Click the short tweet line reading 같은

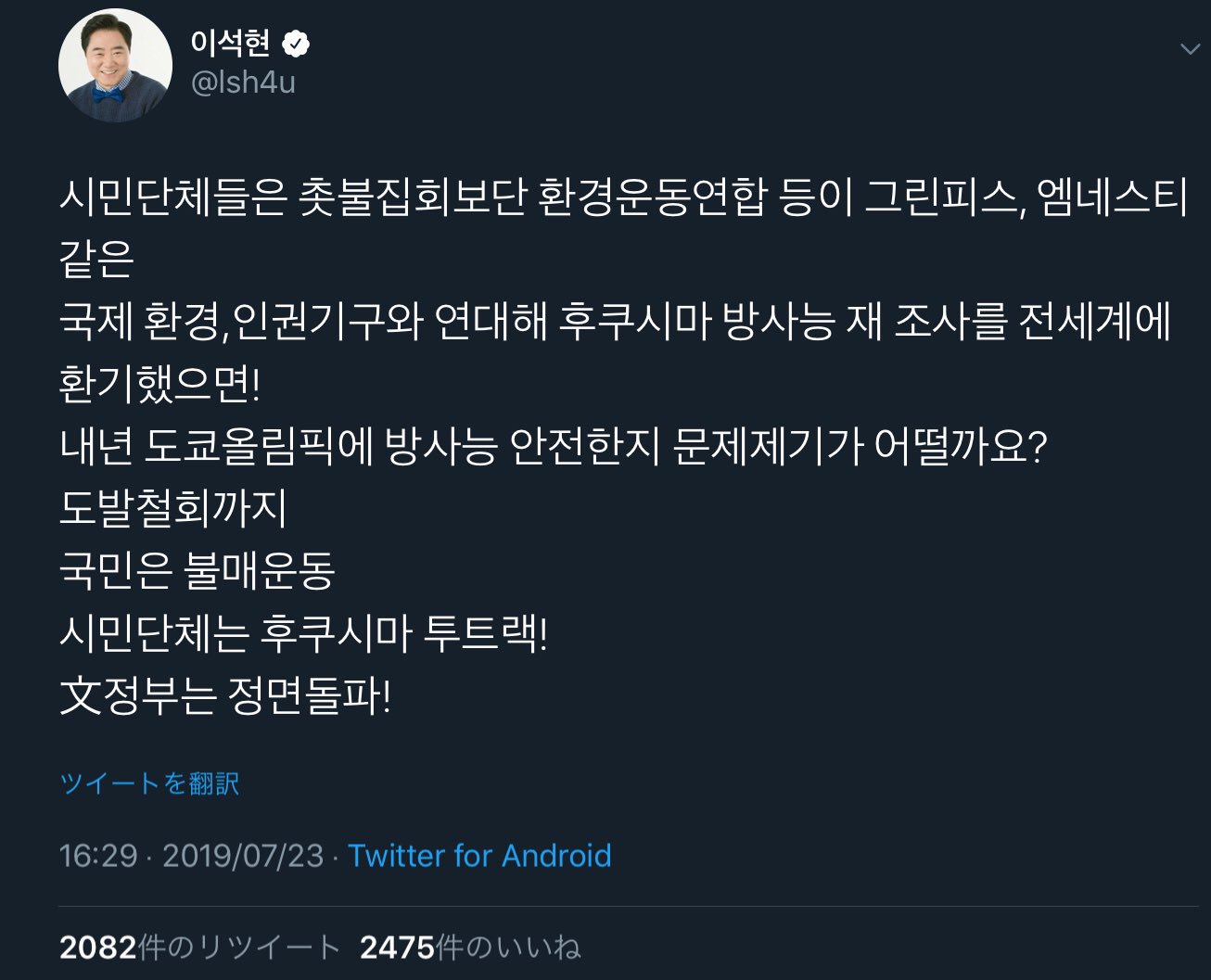pos(97,259)
